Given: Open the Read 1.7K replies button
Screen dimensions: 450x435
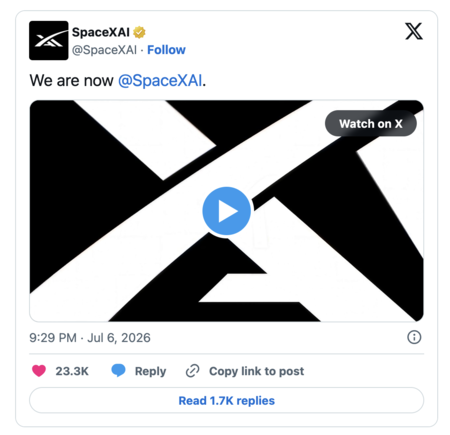Looking at the screenshot, I should pyautogui.click(x=227, y=400).
